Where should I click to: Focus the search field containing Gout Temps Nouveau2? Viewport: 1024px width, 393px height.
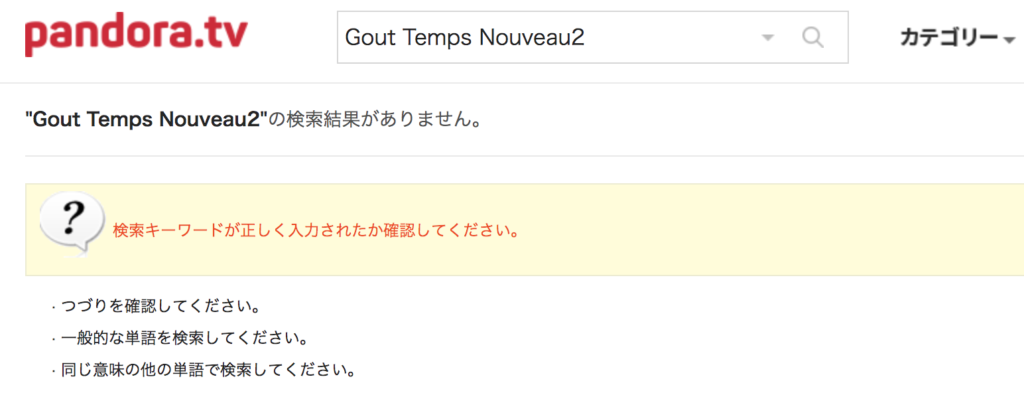coord(592,37)
